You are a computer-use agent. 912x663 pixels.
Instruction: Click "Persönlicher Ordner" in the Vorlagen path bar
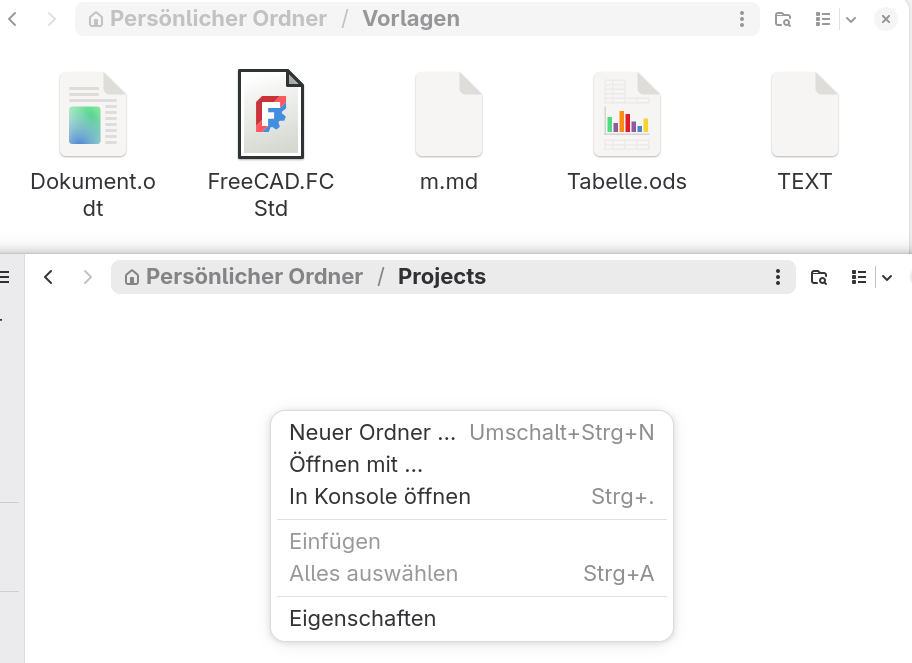(x=218, y=19)
